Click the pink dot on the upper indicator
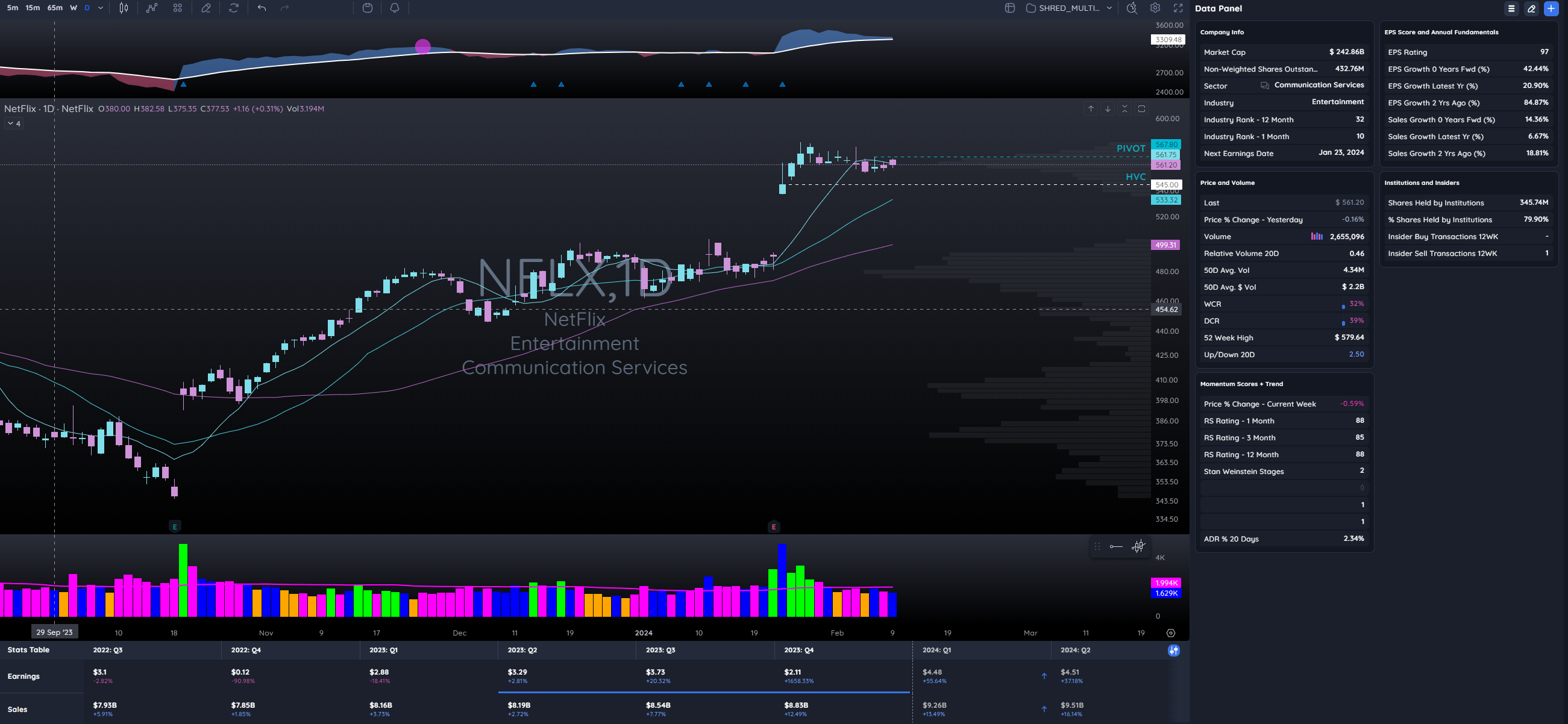 pyautogui.click(x=423, y=46)
